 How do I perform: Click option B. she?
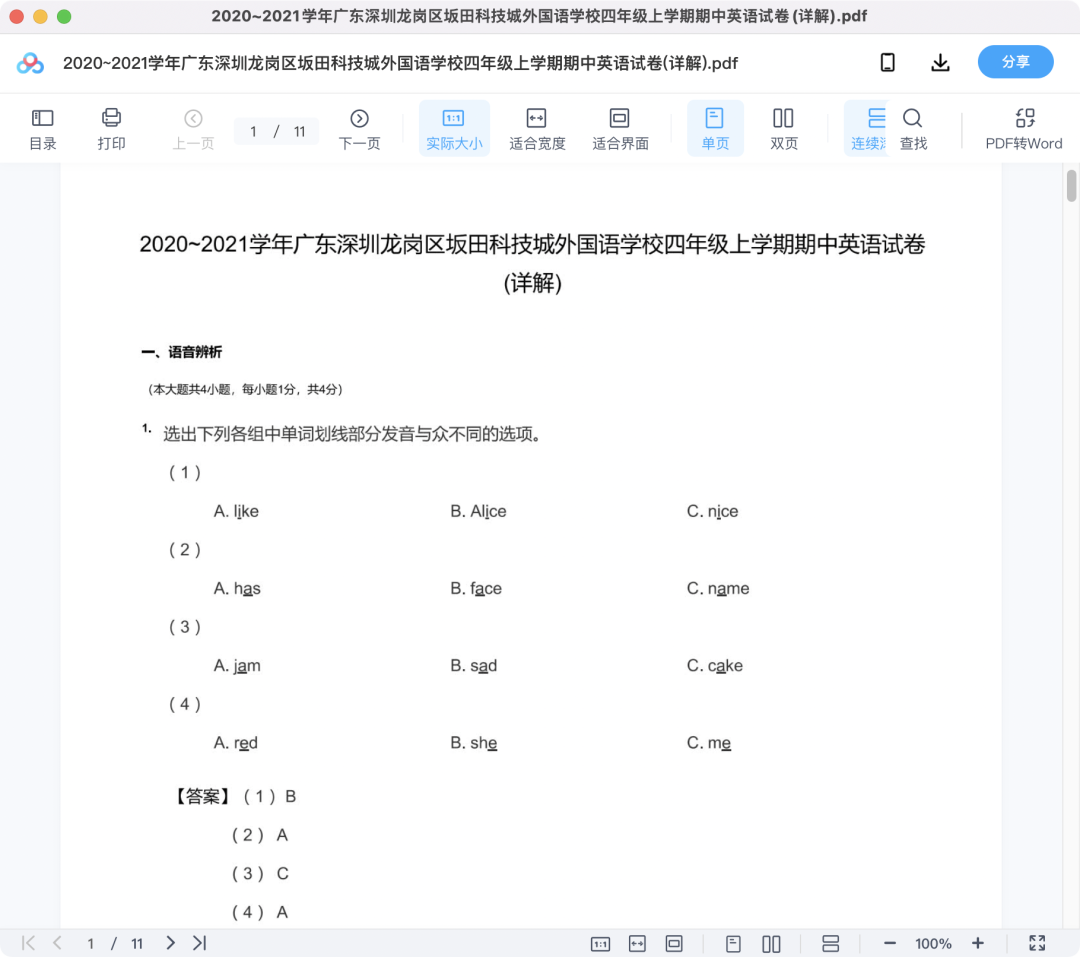point(473,743)
